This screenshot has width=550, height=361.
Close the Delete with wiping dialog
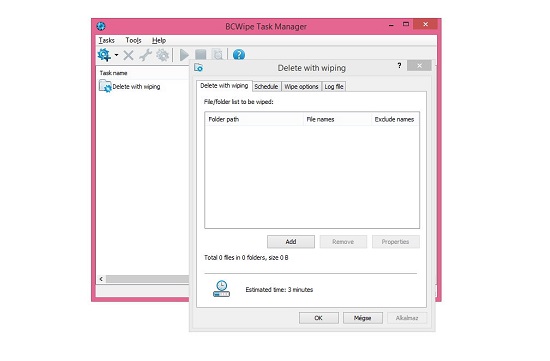(419, 66)
